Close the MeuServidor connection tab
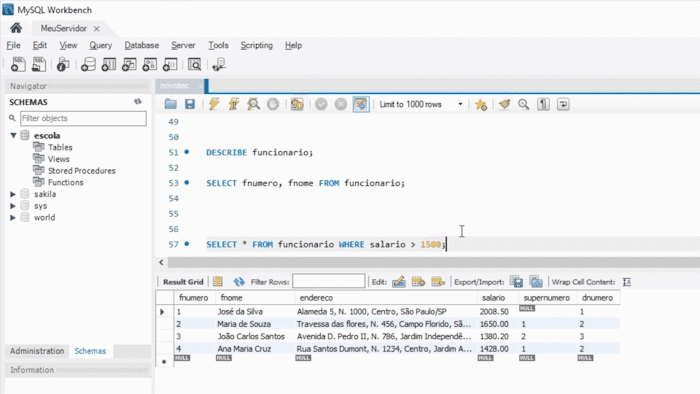The width and height of the screenshot is (700, 394). 96,29
